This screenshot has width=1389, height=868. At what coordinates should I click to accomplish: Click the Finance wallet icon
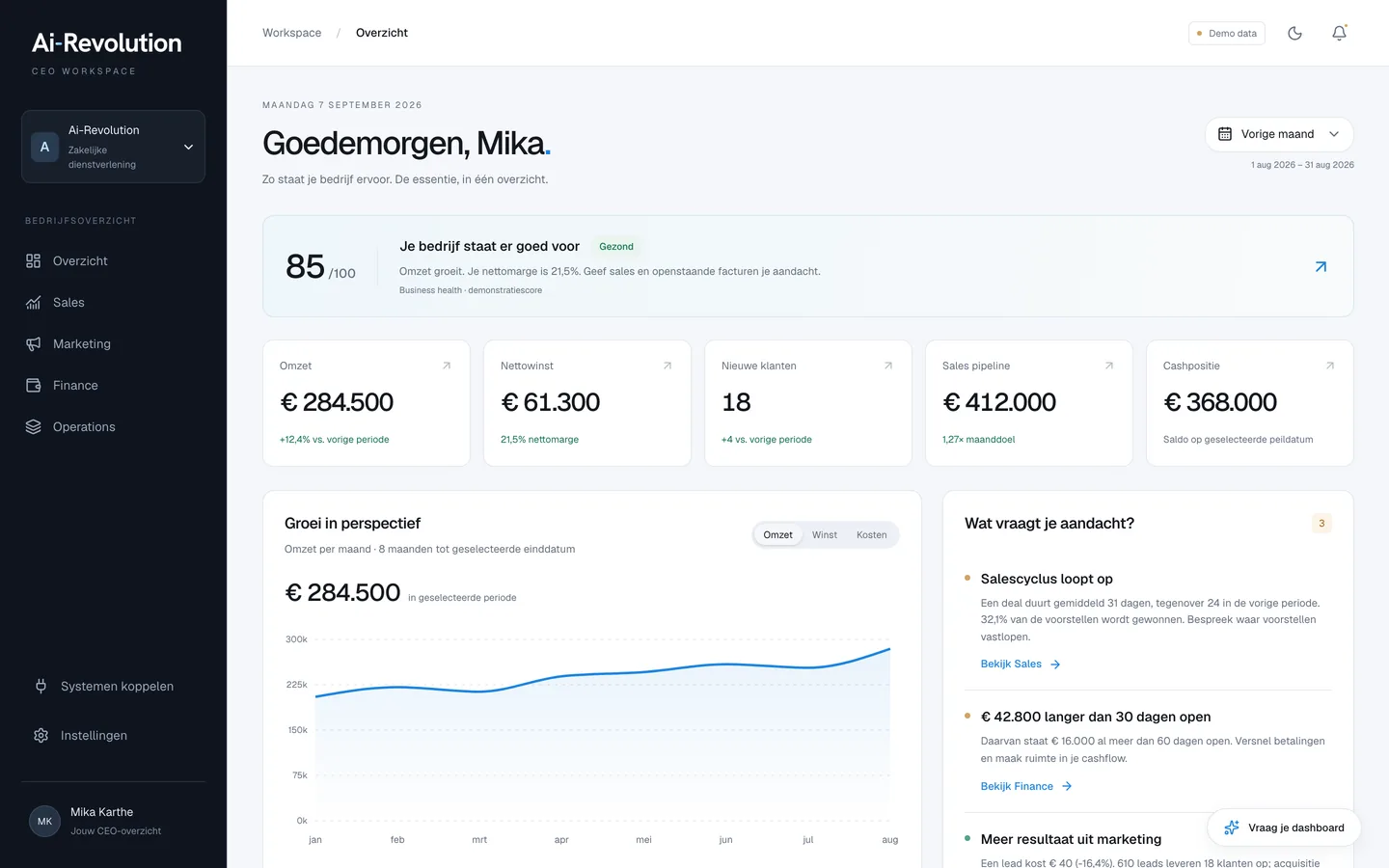[x=33, y=386]
